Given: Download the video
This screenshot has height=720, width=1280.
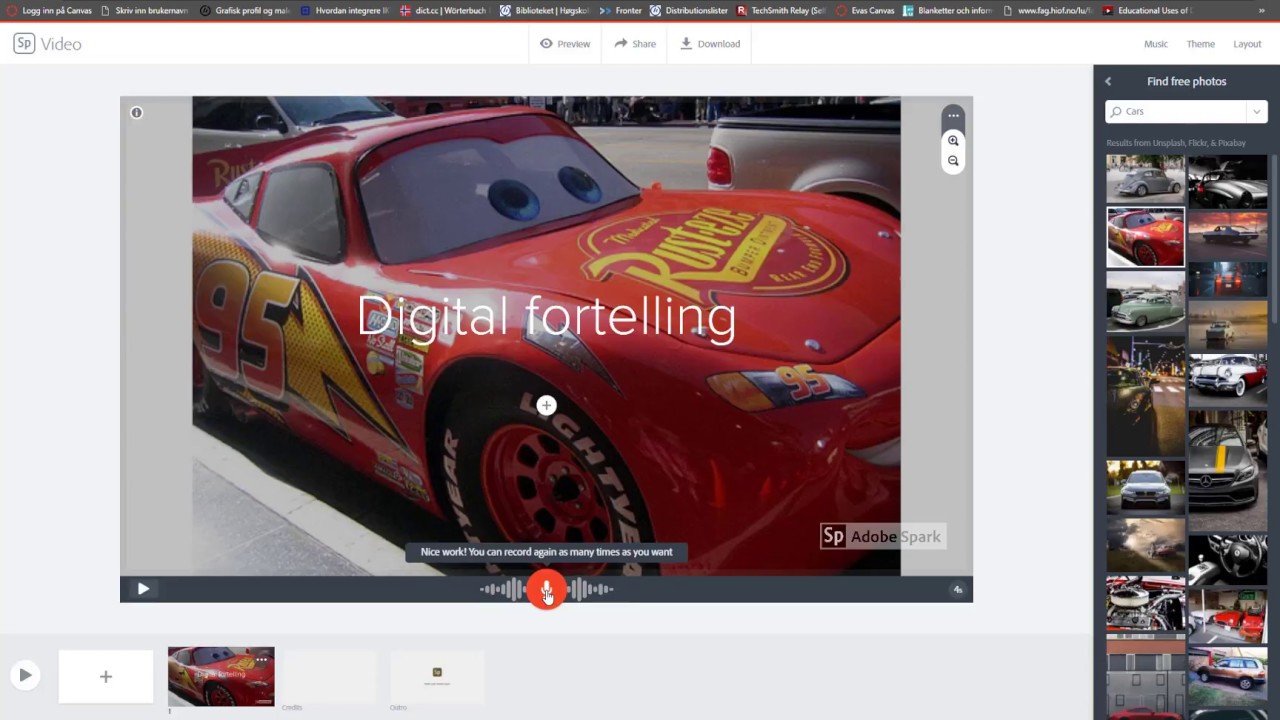Looking at the screenshot, I should 710,44.
